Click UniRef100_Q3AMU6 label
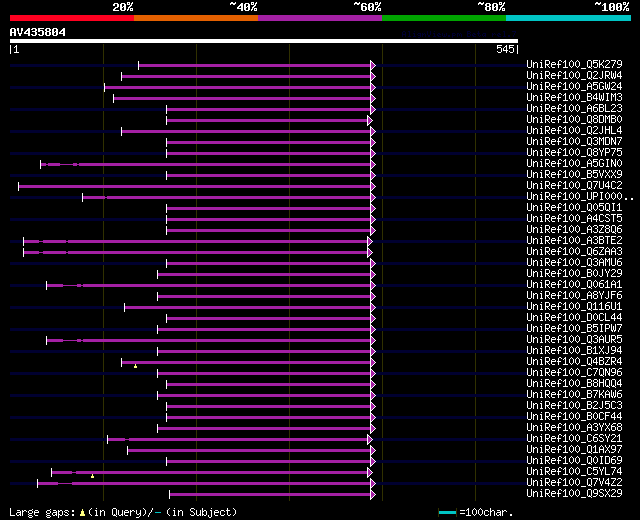 574,263
